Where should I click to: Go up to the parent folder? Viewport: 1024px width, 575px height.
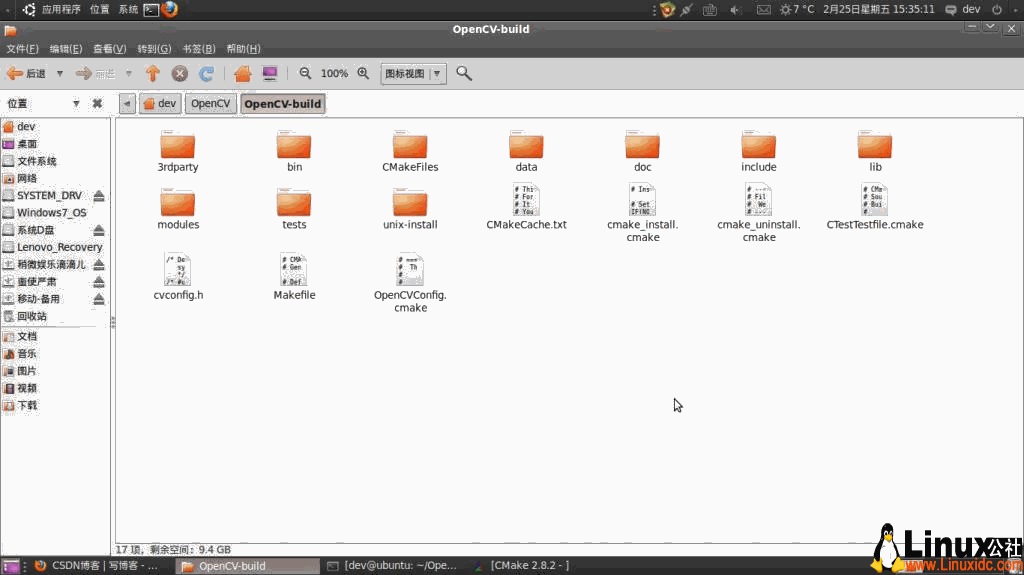(153, 73)
